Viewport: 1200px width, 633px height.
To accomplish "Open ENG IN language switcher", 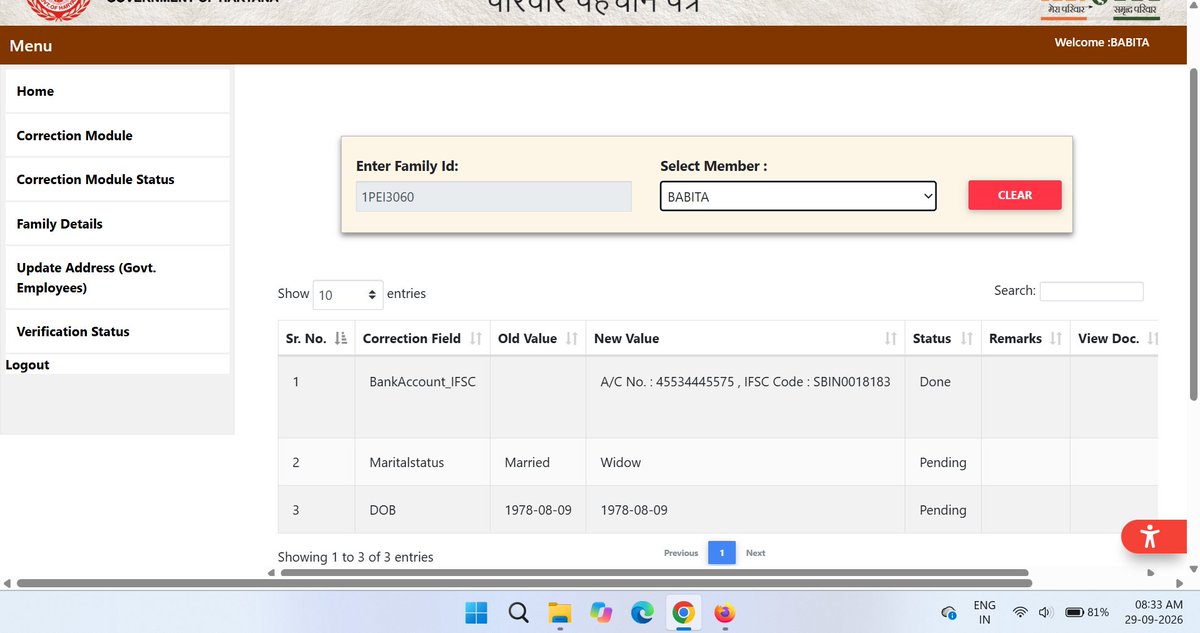I will [x=984, y=612].
